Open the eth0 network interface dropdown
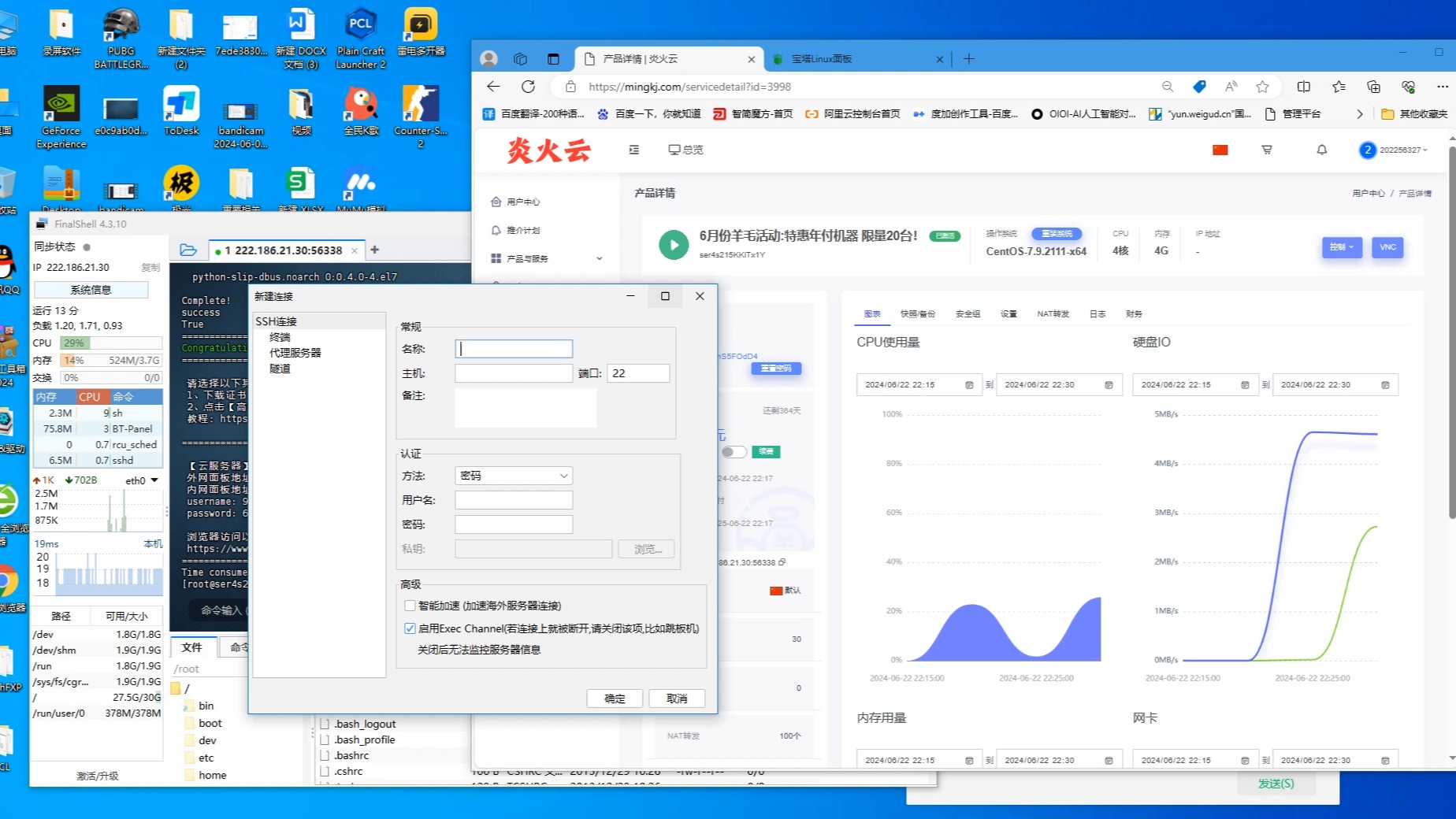Image resolution: width=1456 pixels, height=819 pixels. 154,480
